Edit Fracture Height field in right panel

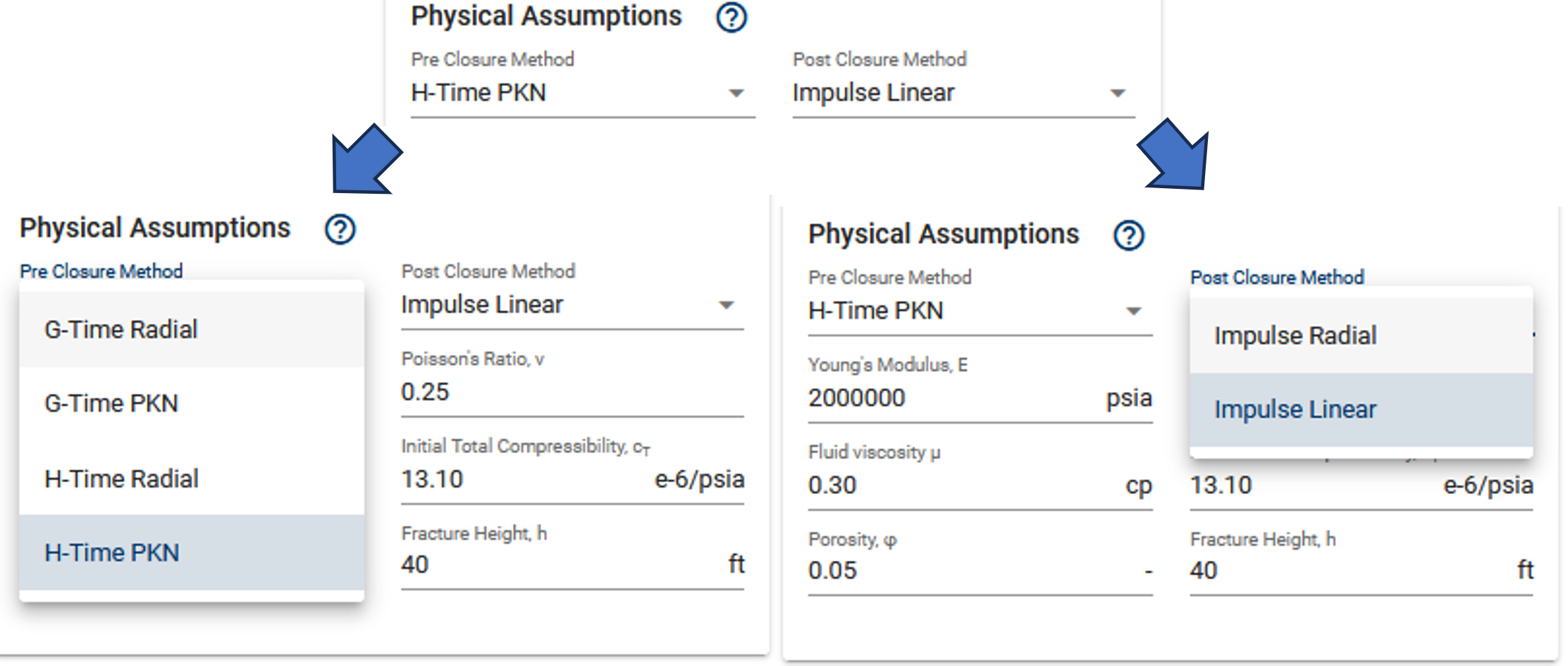tap(1361, 570)
